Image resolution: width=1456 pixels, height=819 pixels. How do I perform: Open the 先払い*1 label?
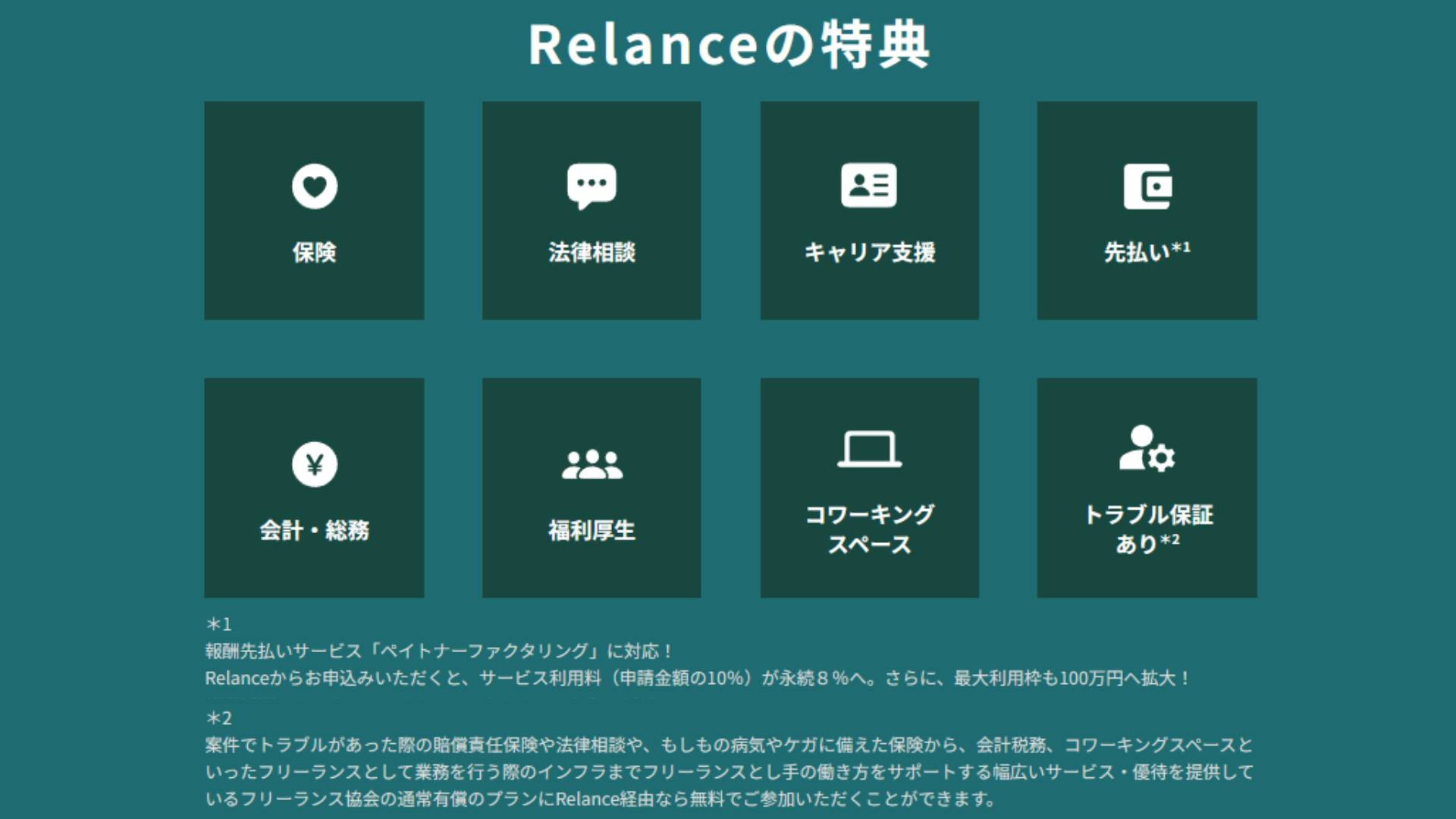(x=1147, y=251)
